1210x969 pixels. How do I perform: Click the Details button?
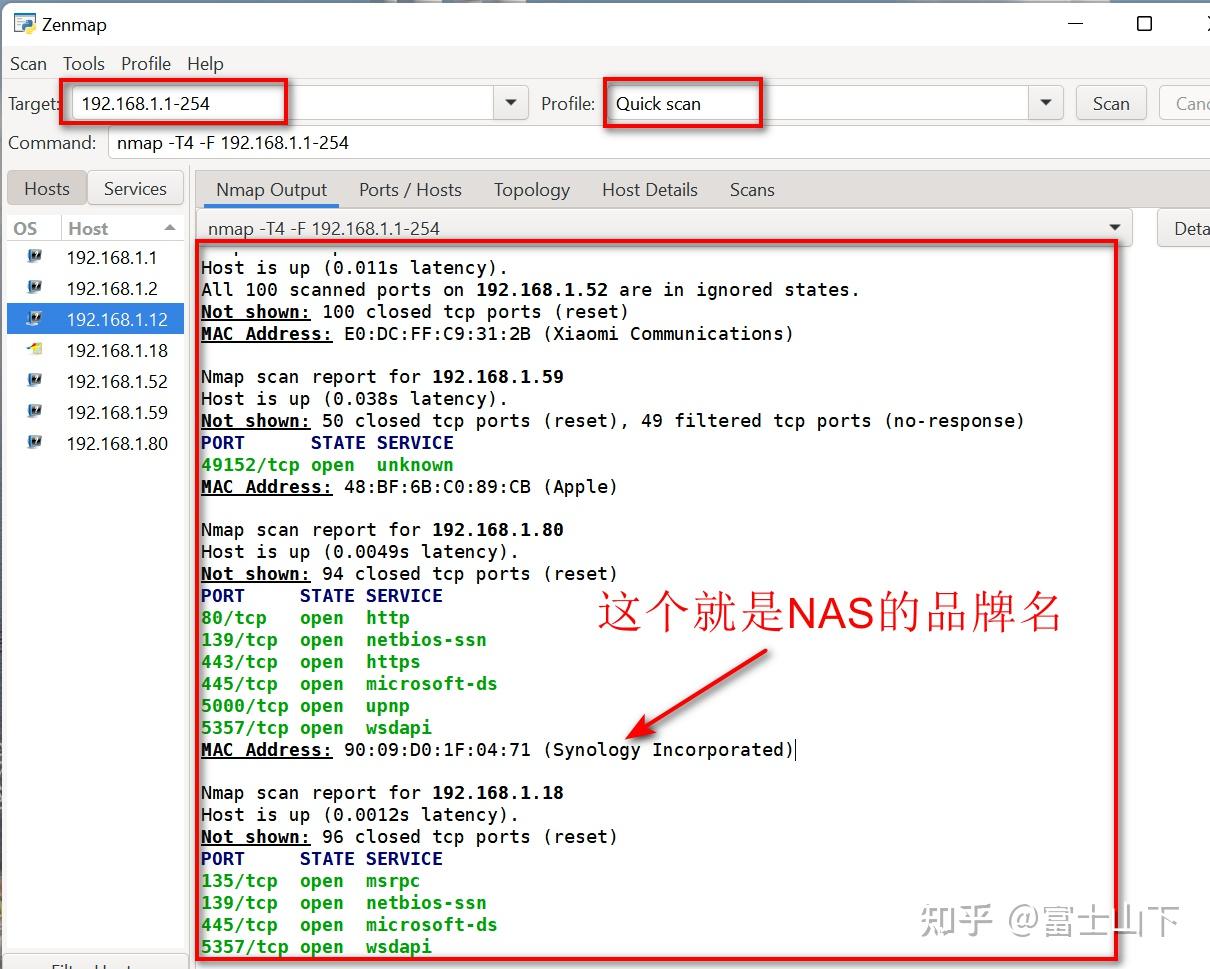click(1192, 228)
